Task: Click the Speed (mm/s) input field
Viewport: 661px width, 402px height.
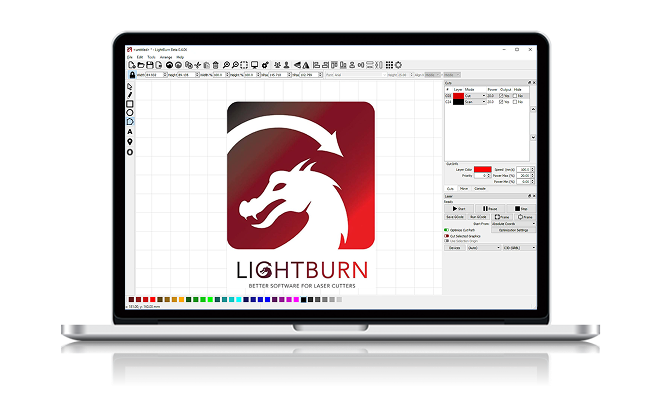Action: pyautogui.click(x=525, y=169)
